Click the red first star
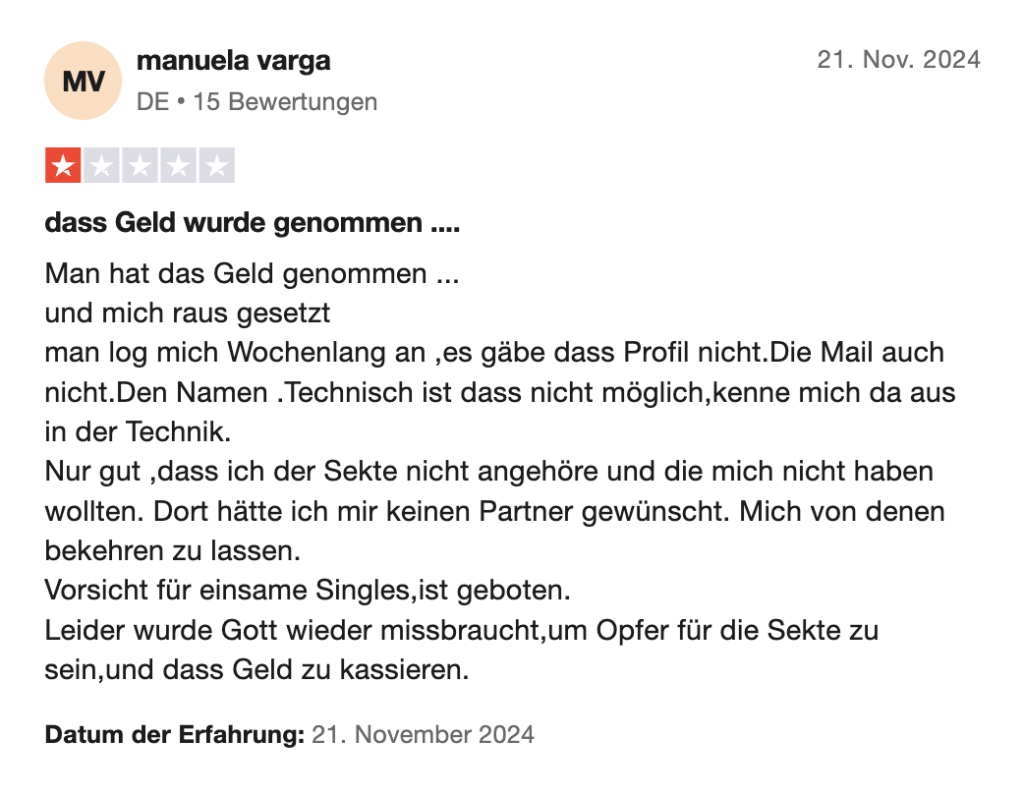 (x=63, y=165)
